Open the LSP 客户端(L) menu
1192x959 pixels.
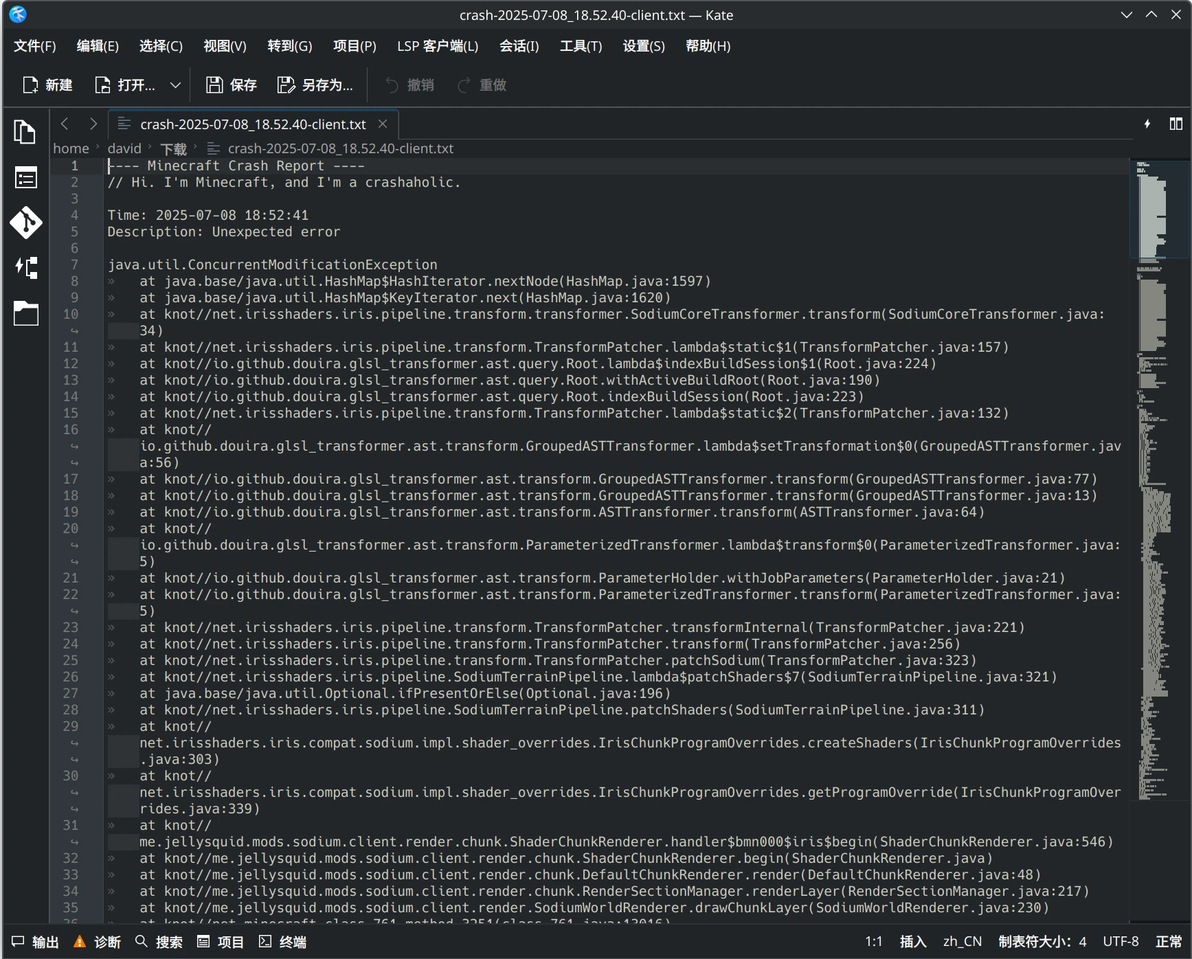point(437,46)
